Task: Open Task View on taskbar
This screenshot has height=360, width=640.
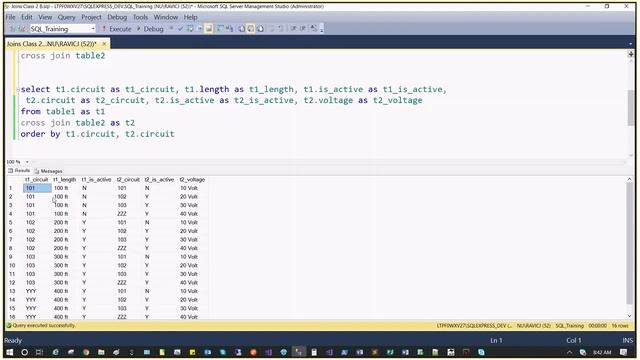Action: click(40, 352)
